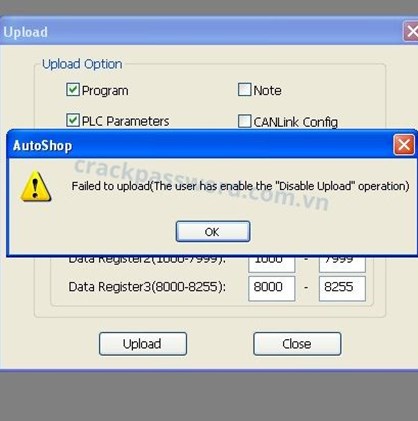The height and width of the screenshot is (421, 418).
Task: Click the AutoShop title bar
Action: 200,145
